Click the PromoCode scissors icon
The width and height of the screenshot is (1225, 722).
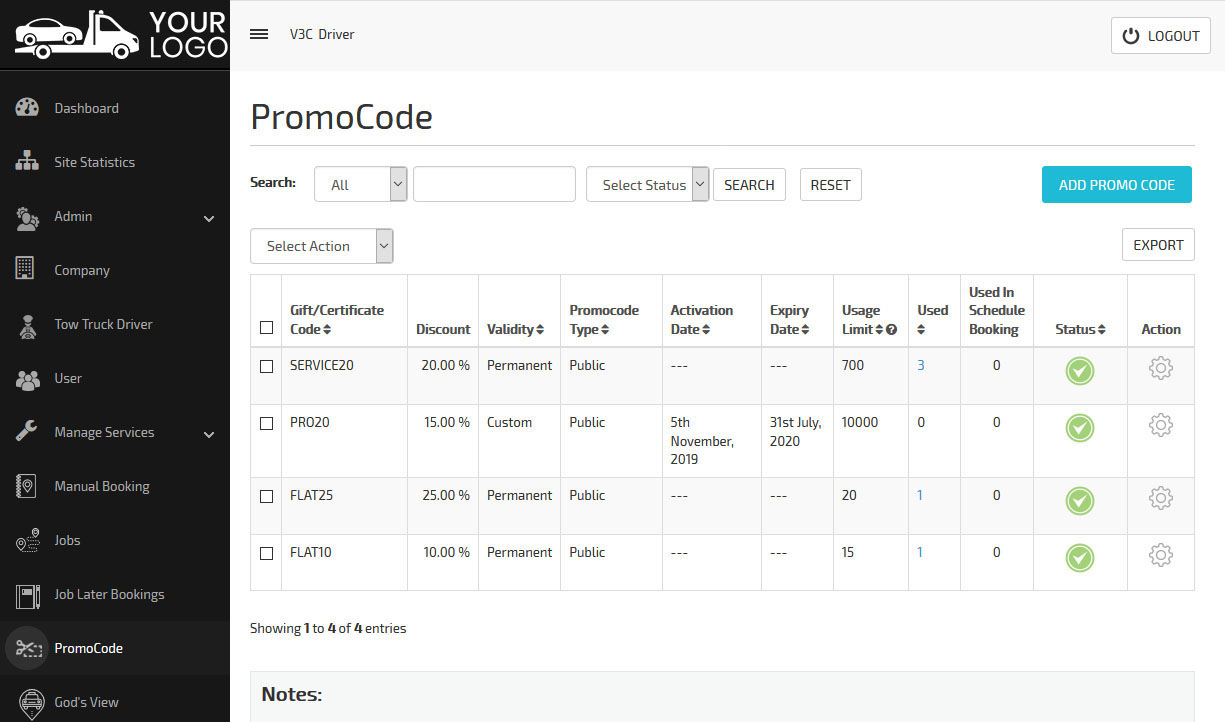click(x=27, y=649)
